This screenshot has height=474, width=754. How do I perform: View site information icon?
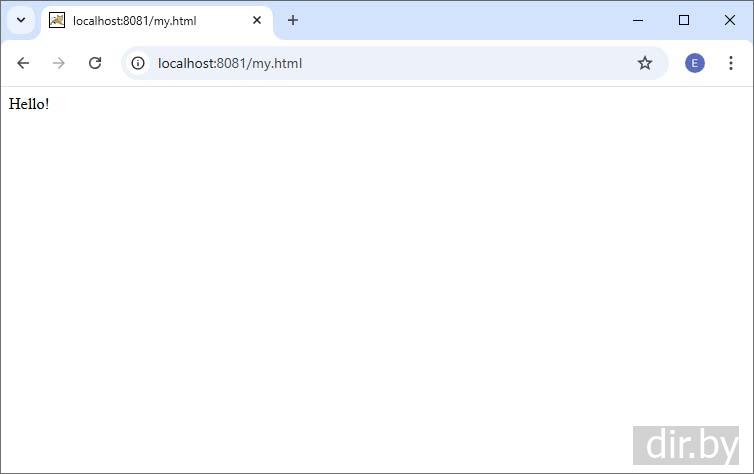[138, 63]
